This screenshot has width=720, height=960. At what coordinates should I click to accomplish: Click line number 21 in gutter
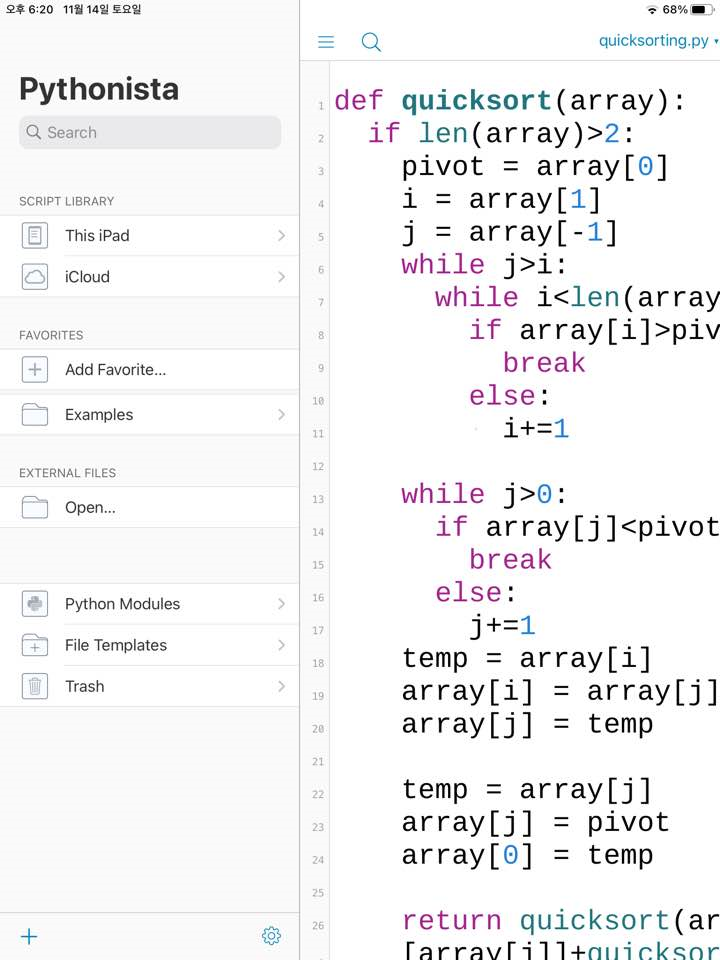pos(318,762)
